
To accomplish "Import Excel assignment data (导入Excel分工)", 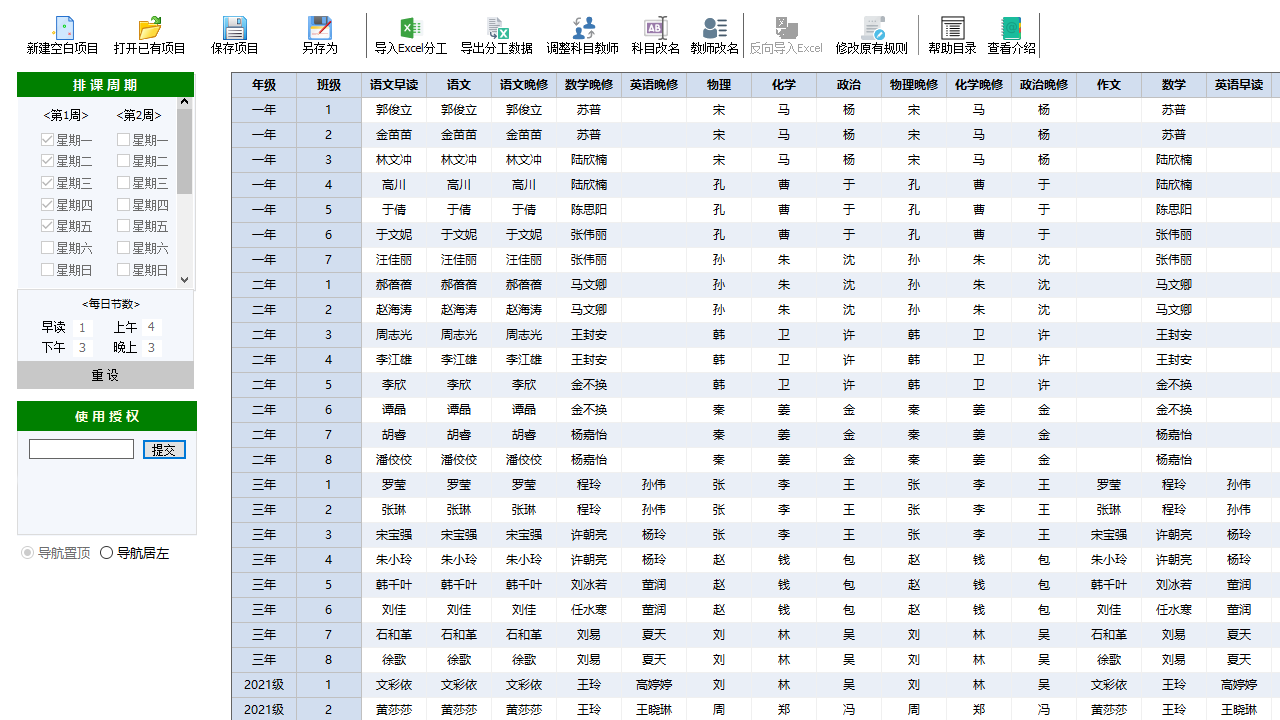I will pyautogui.click(x=409, y=34).
